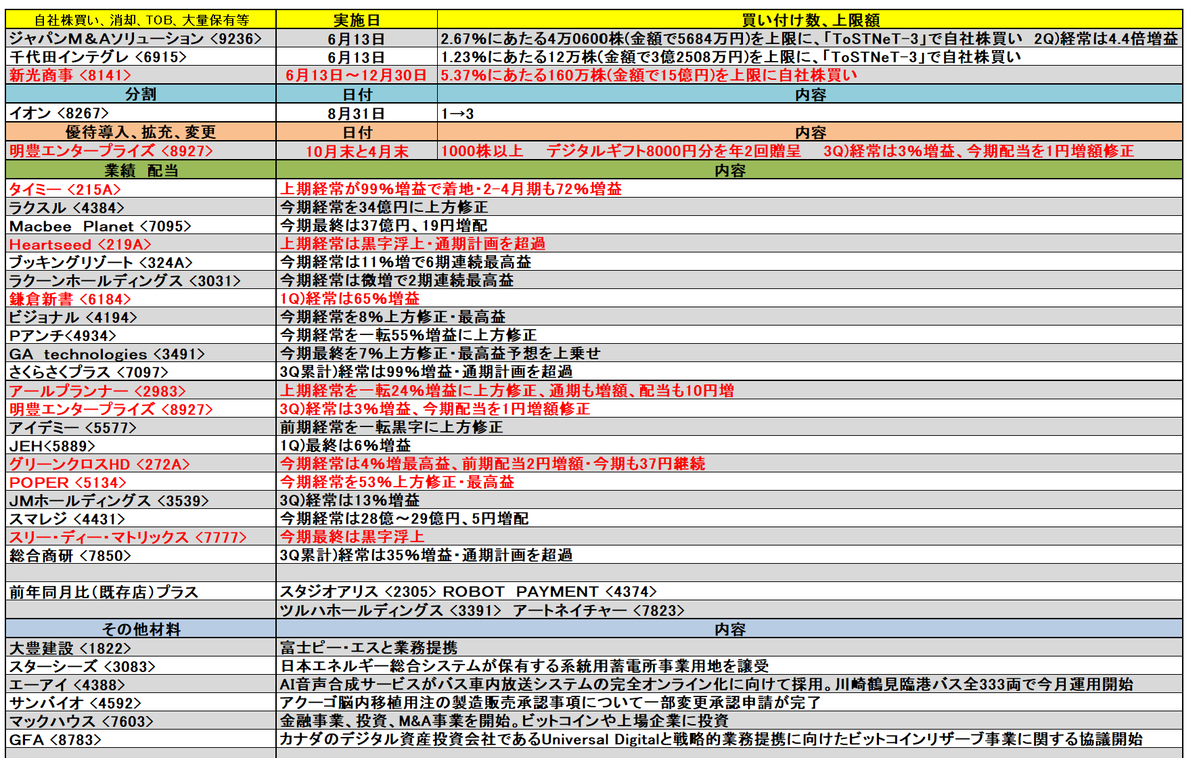
Task: Click the Heartseed <219A> cell
Action: click(141, 244)
